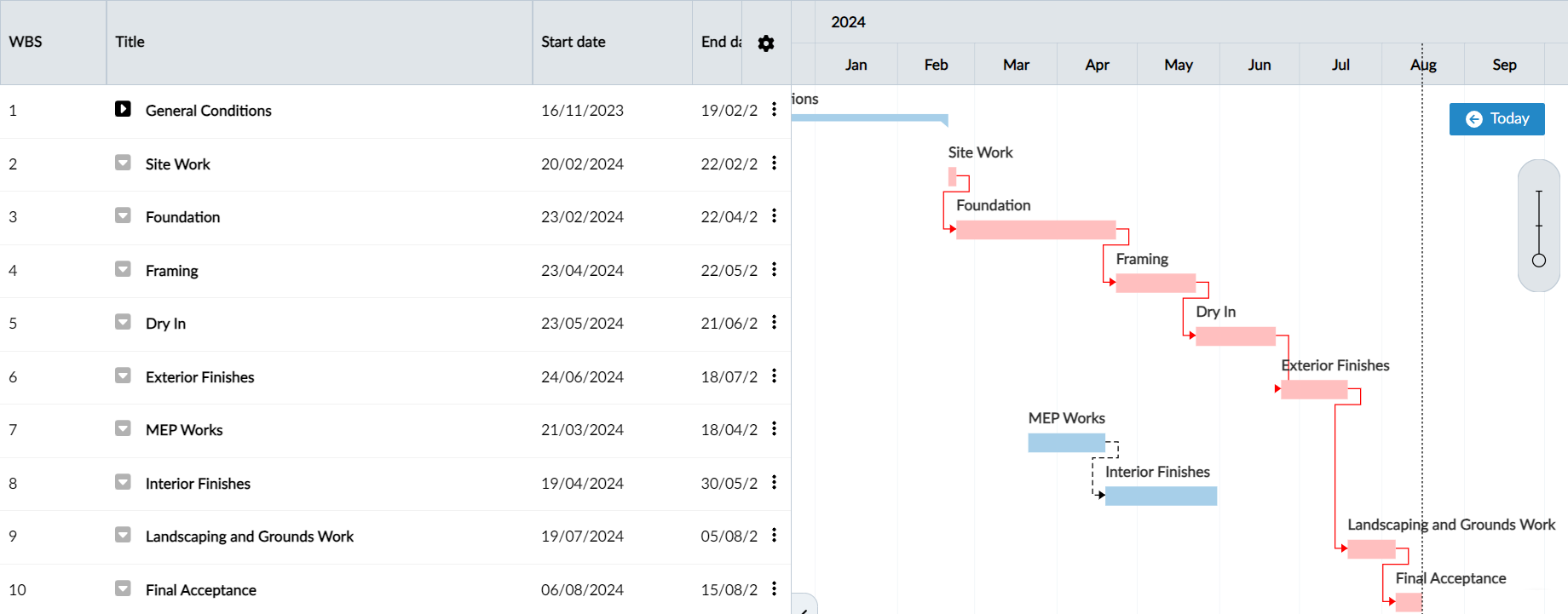The width and height of the screenshot is (1568, 614).
Task: Open three-dot menu for Interior Finishes row
Action: pos(774,483)
